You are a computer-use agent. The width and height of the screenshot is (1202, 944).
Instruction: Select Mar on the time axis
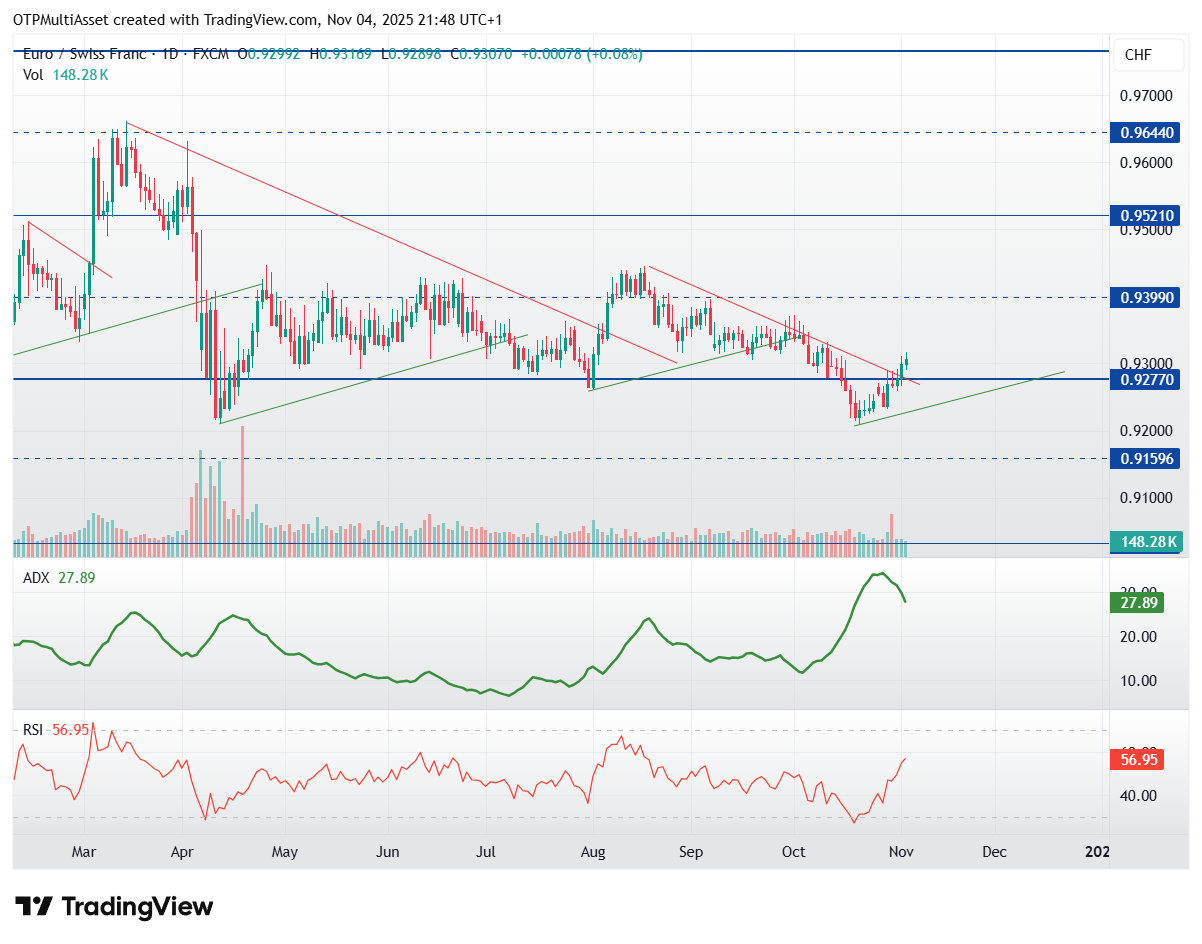[x=85, y=852]
